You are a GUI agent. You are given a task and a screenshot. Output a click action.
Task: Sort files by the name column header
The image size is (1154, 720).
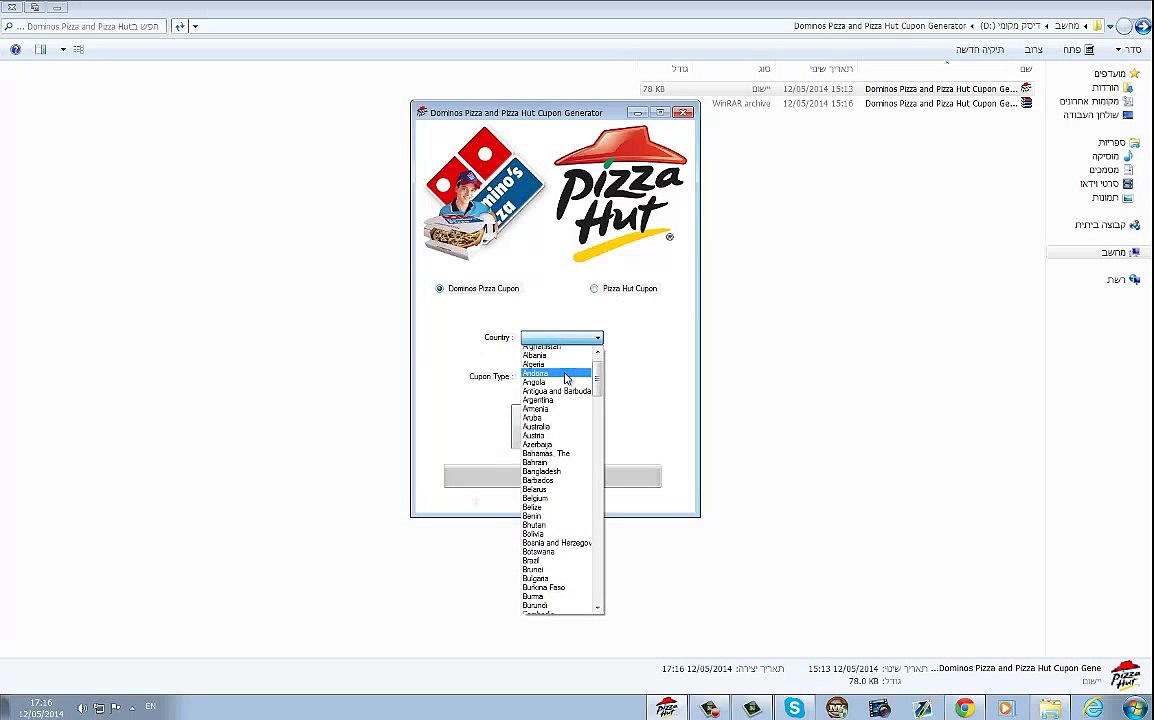coord(1026,68)
